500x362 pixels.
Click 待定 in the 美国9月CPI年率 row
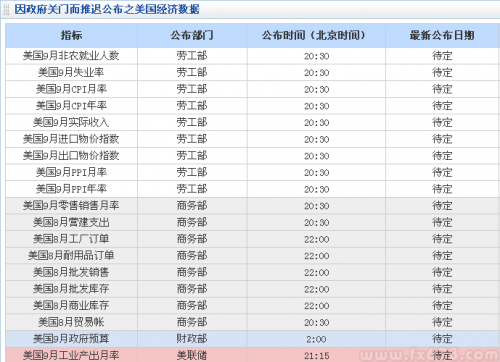[442, 106]
